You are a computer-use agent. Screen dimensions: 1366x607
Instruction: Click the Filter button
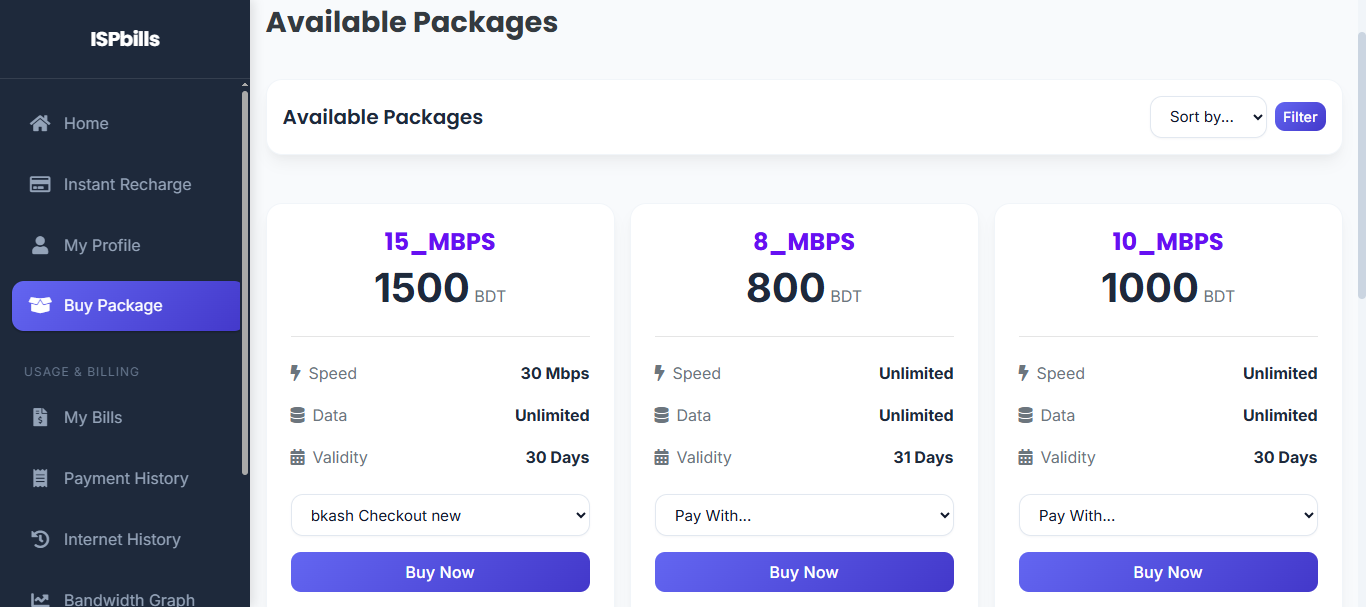(1300, 116)
